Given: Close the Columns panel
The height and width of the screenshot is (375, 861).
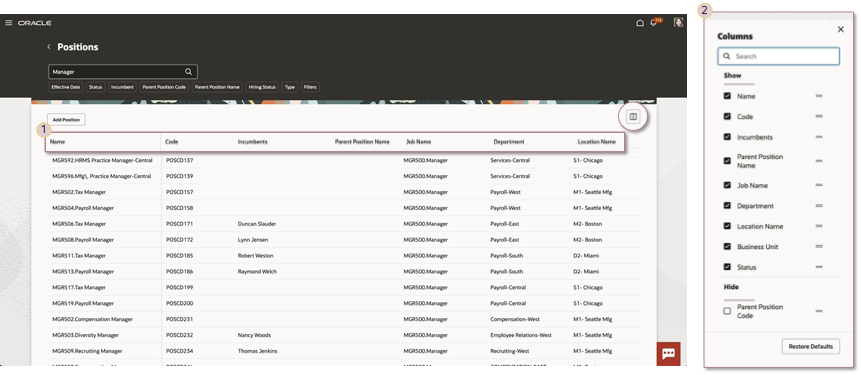Looking at the screenshot, I should click(x=841, y=30).
